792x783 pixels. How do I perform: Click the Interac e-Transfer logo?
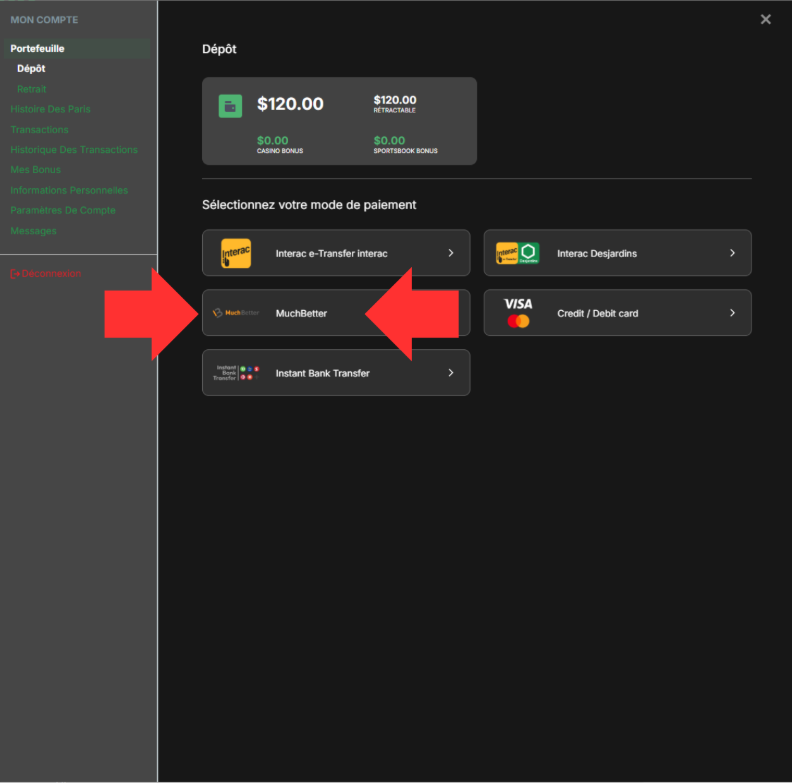[x=236, y=254]
